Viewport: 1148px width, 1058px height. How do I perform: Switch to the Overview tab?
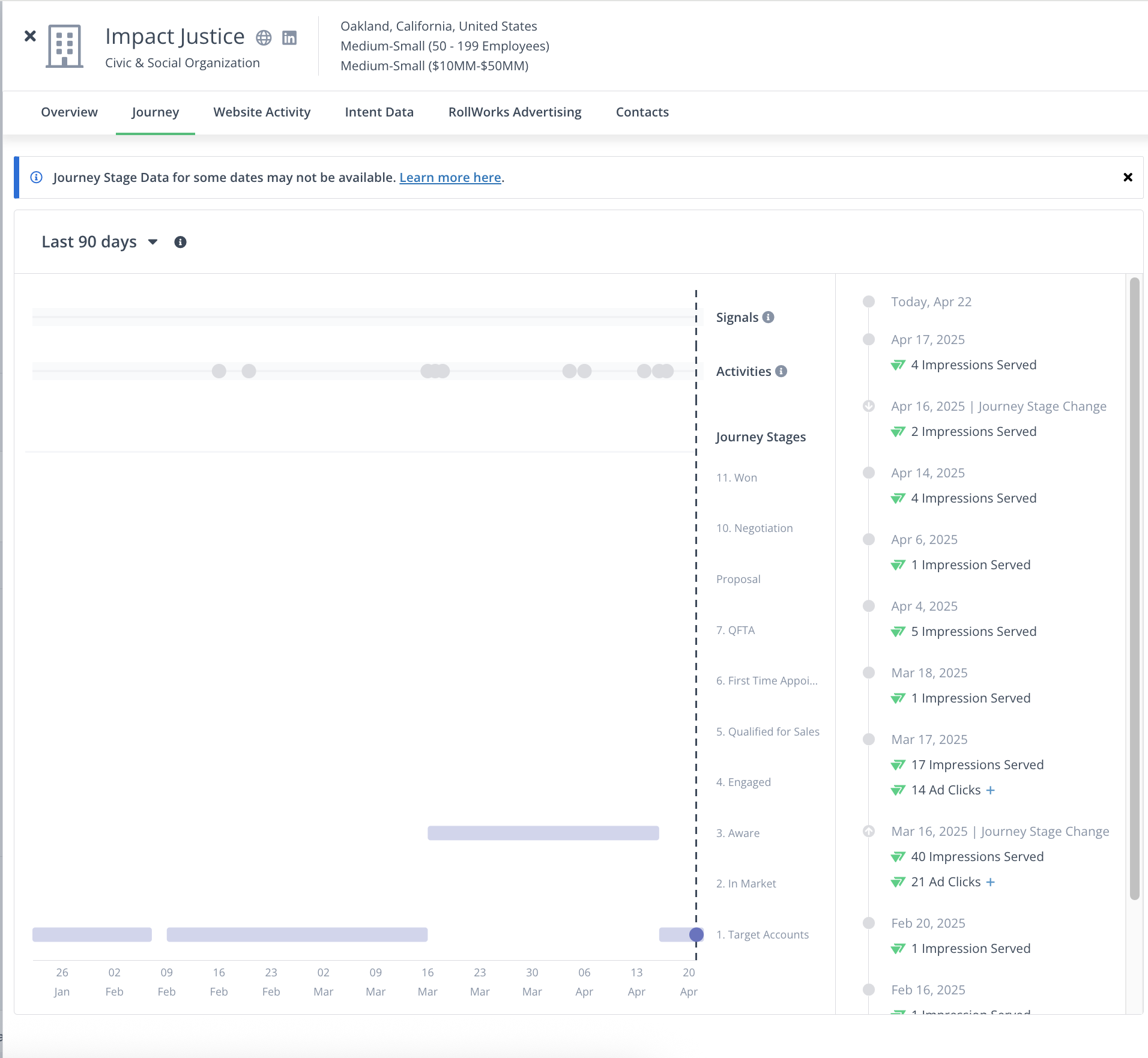tap(69, 112)
